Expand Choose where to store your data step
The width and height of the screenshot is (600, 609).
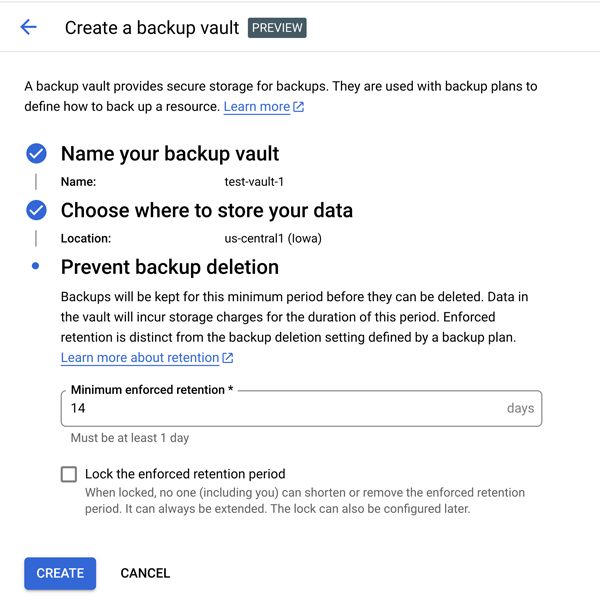pos(206,210)
